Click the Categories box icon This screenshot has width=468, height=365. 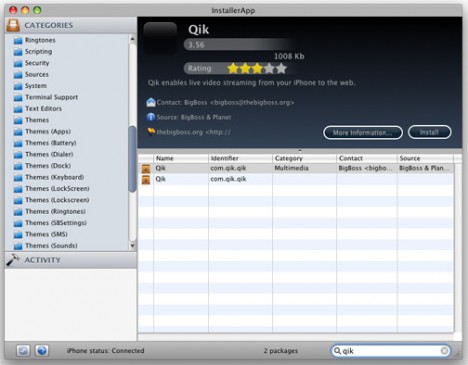click(13, 25)
